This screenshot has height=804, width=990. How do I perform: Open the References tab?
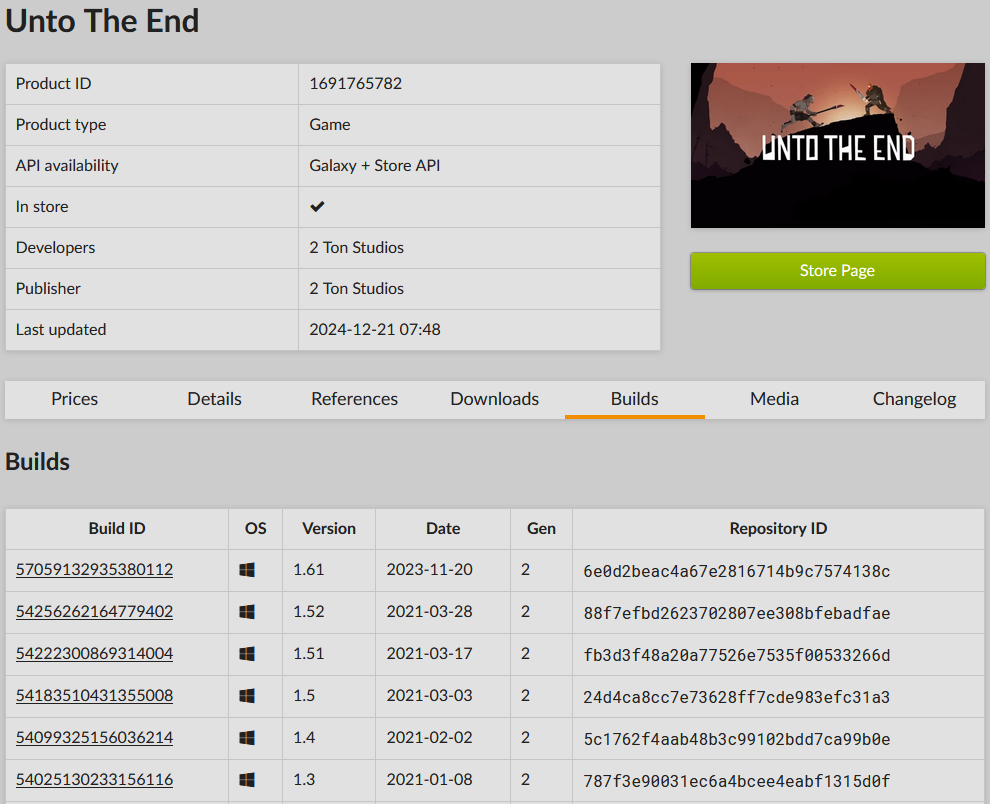pyautogui.click(x=354, y=399)
